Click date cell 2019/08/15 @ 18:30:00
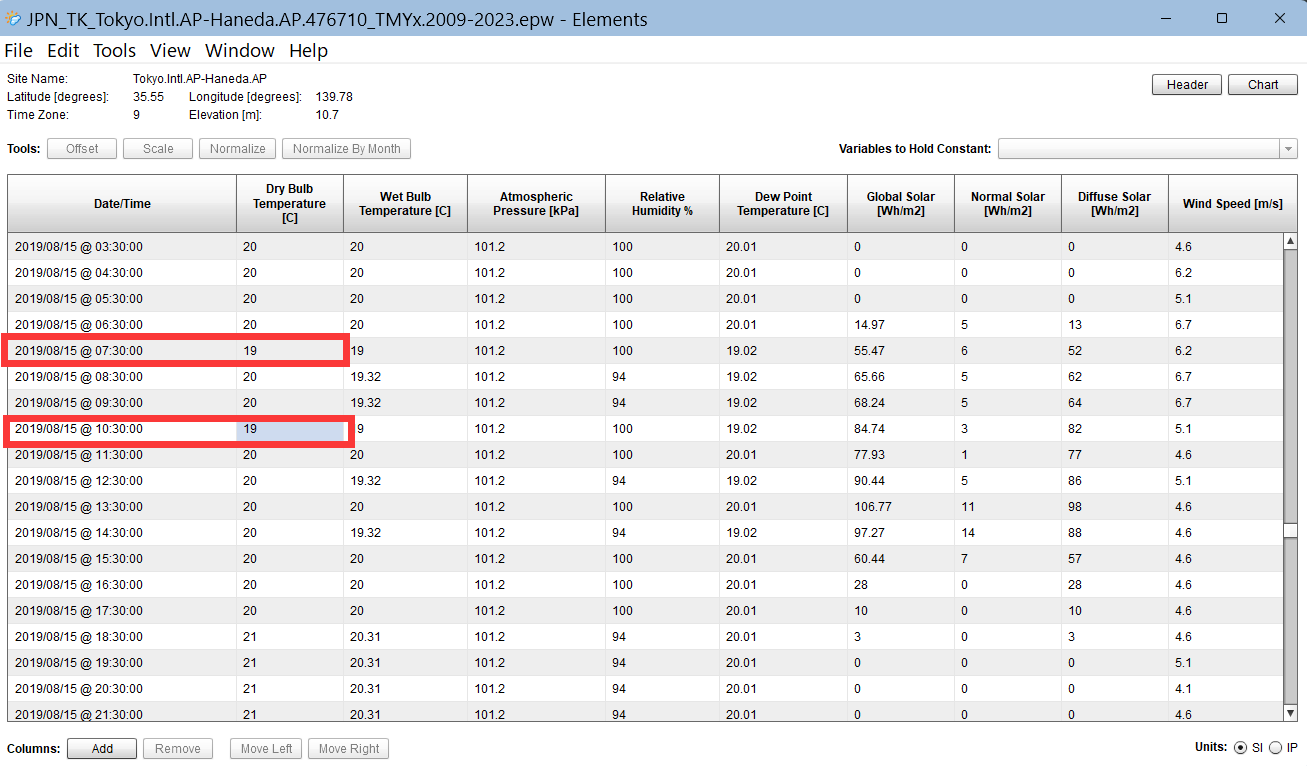The width and height of the screenshot is (1307, 766). 122,637
